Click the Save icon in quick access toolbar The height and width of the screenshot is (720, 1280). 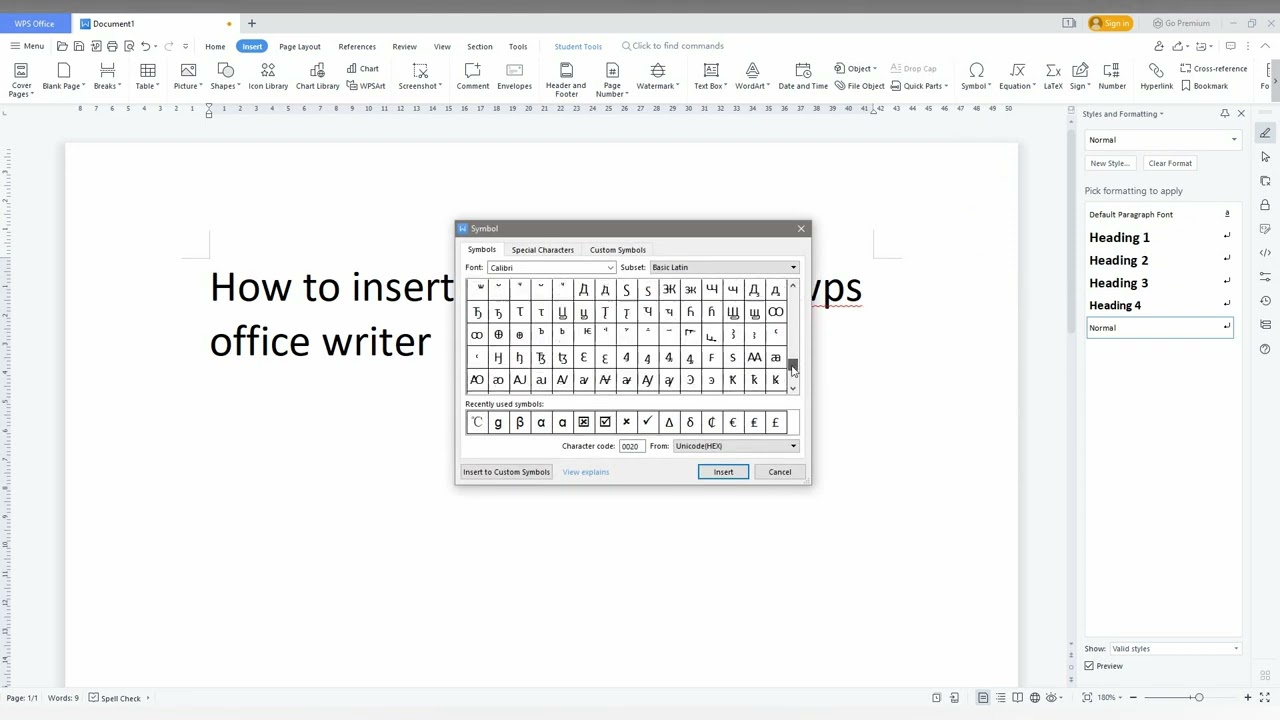point(79,46)
